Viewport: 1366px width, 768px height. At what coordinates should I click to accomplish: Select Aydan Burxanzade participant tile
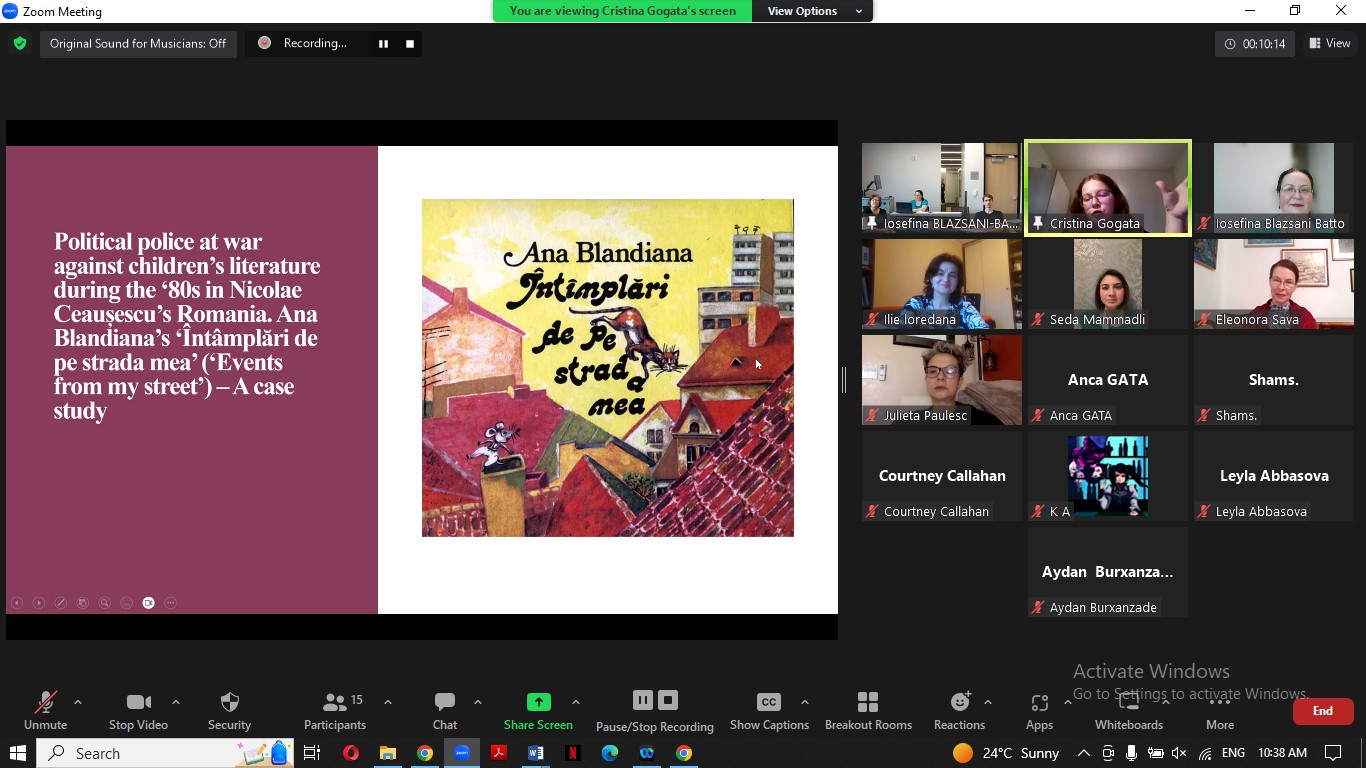point(1108,572)
